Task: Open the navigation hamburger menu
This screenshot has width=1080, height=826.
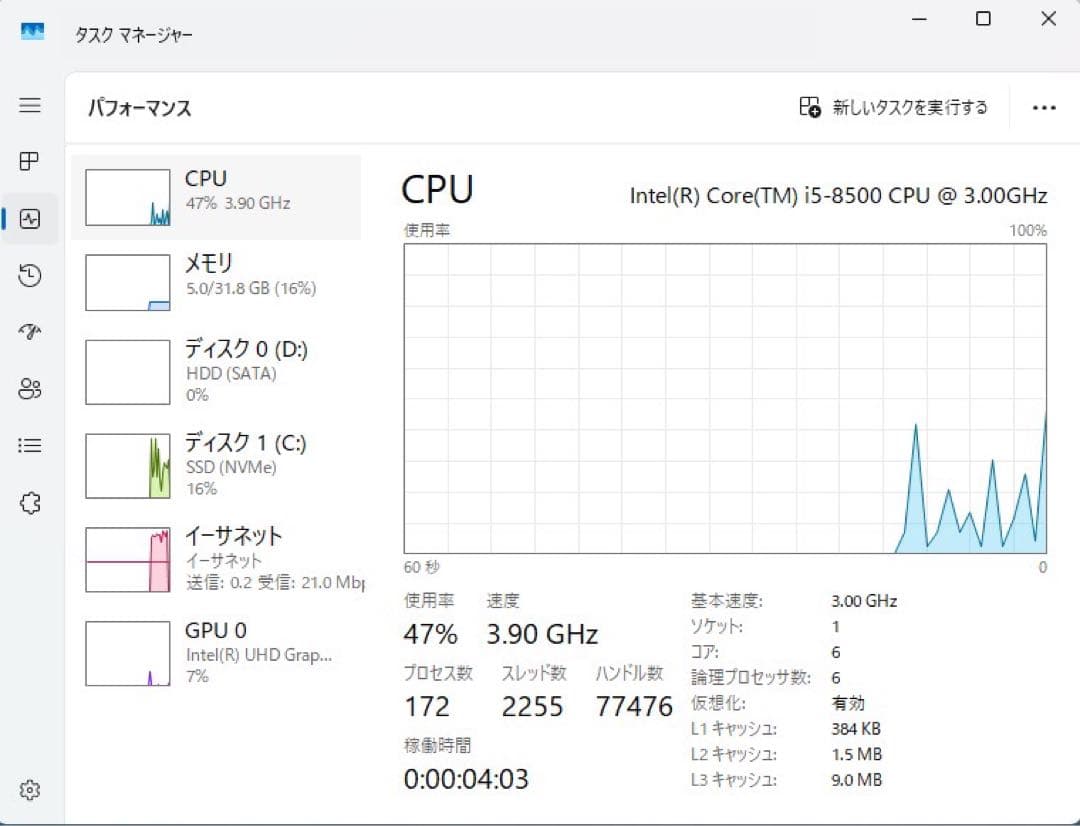Action: (30, 105)
